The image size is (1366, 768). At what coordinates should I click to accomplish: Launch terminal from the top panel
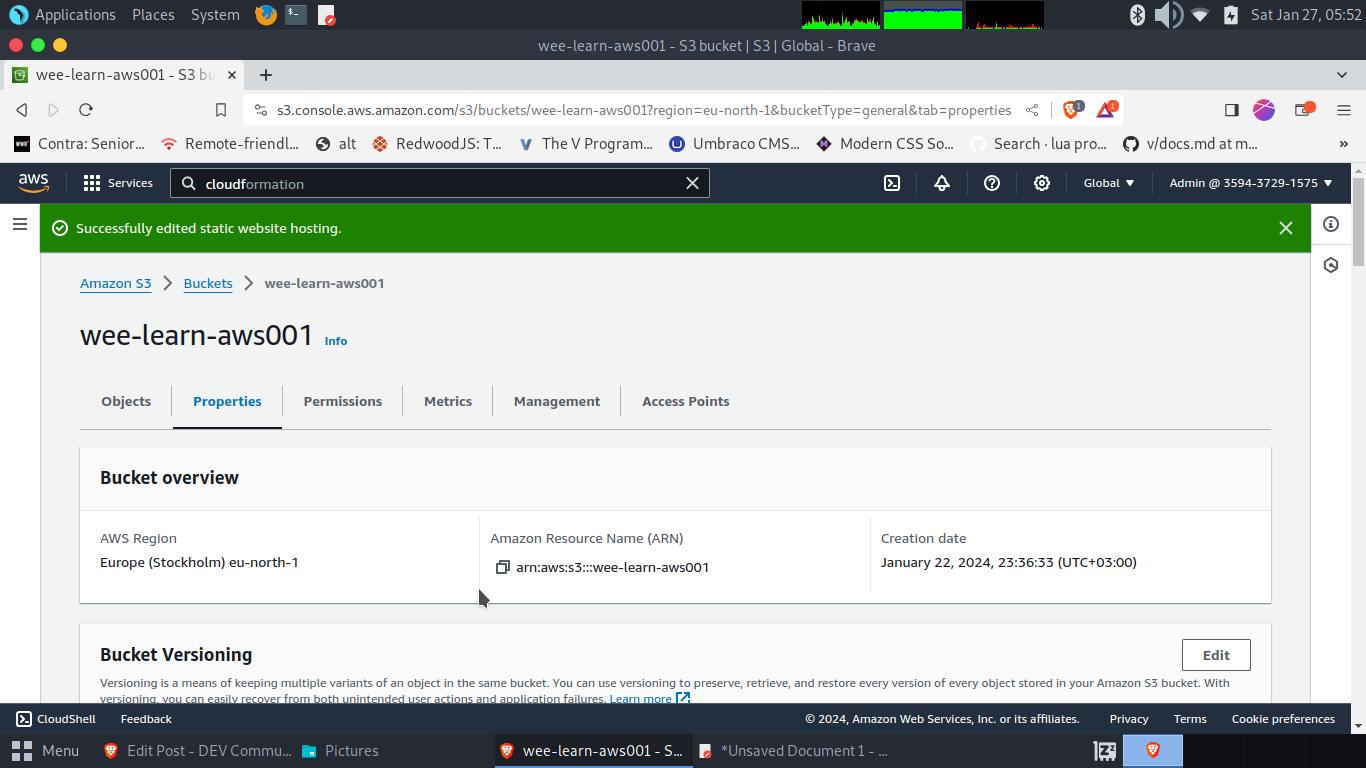tap(295, 15)
